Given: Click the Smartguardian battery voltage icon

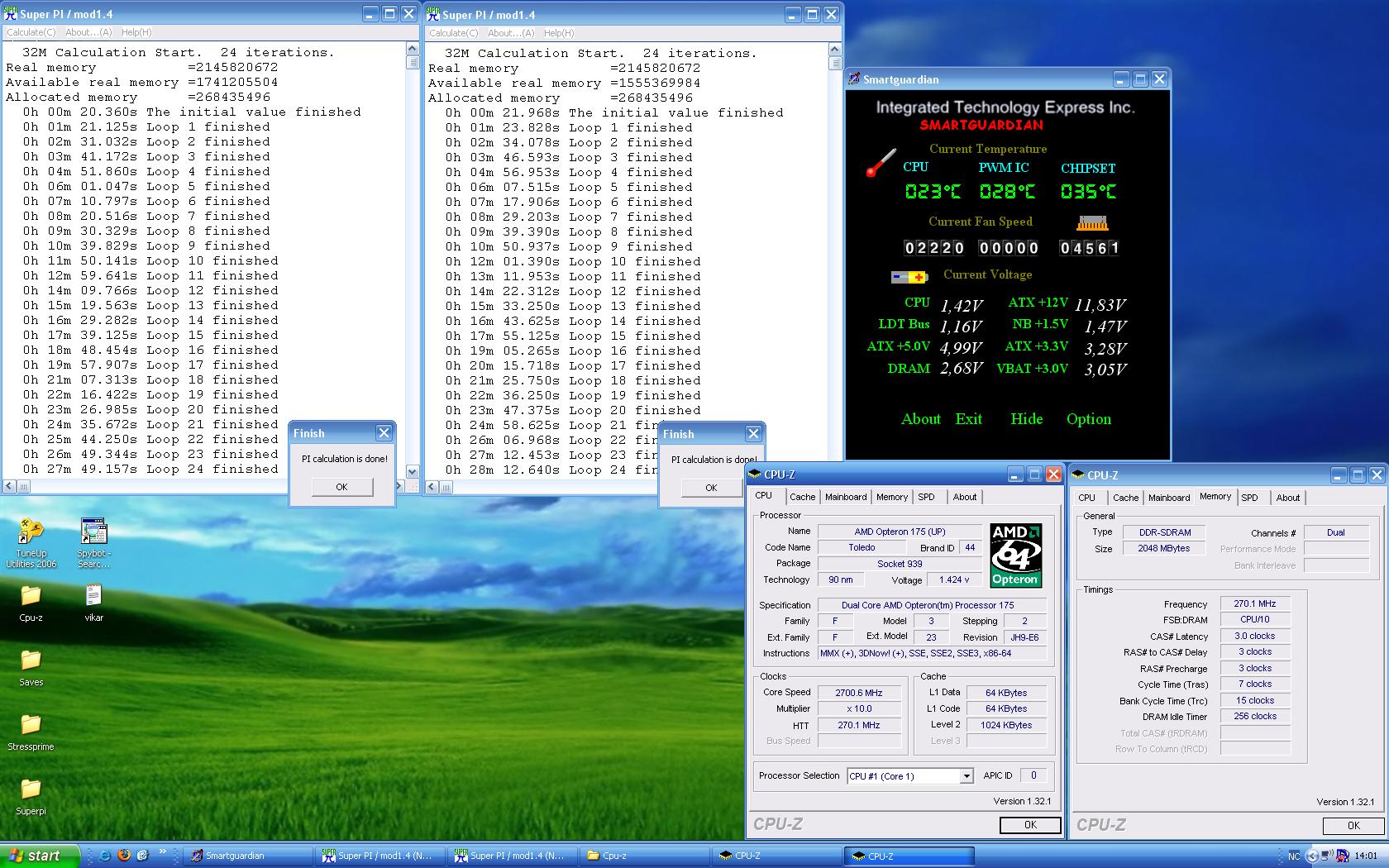Looking at the screenshot, I should (x=909, y=278).
